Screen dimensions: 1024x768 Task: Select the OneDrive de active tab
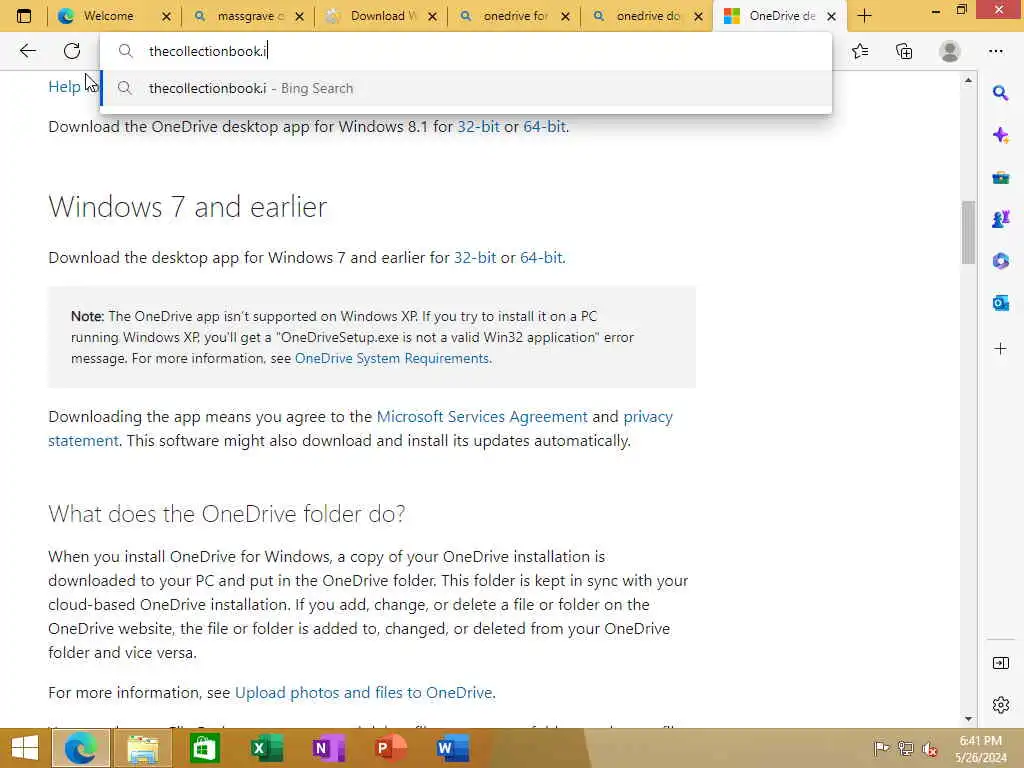pos(775,16)
